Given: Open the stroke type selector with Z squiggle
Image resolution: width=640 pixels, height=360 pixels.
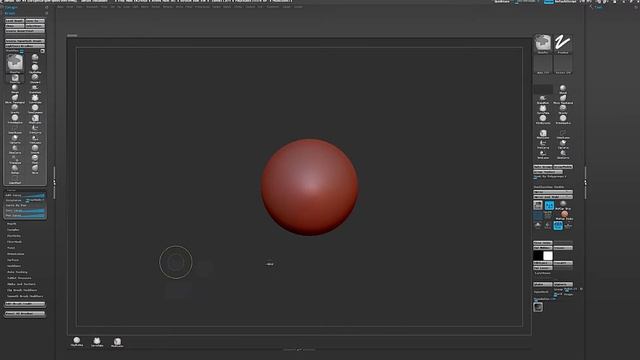Looking at the screenshot, I should [x=563, y=44].
